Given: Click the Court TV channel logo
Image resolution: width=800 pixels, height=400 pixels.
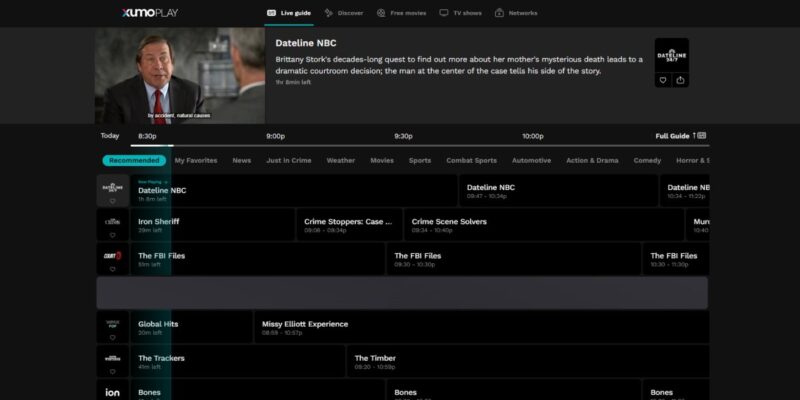Looking at the screenshot, I should coord(113,256).
